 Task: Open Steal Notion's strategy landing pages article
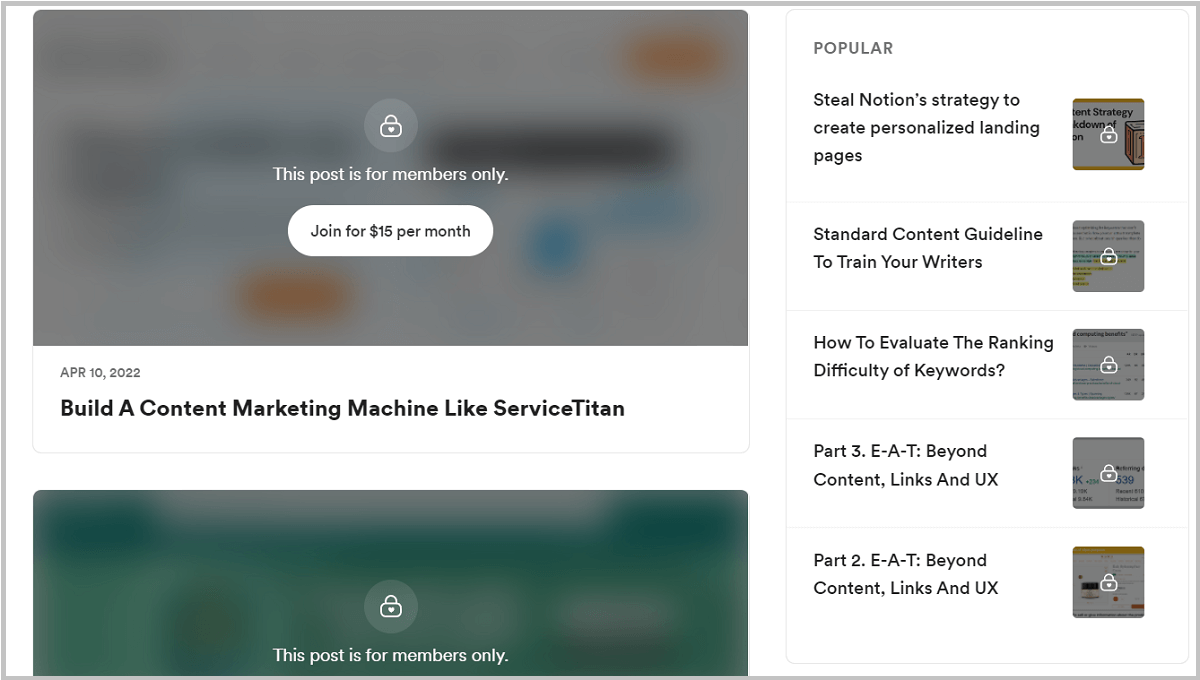926,128
